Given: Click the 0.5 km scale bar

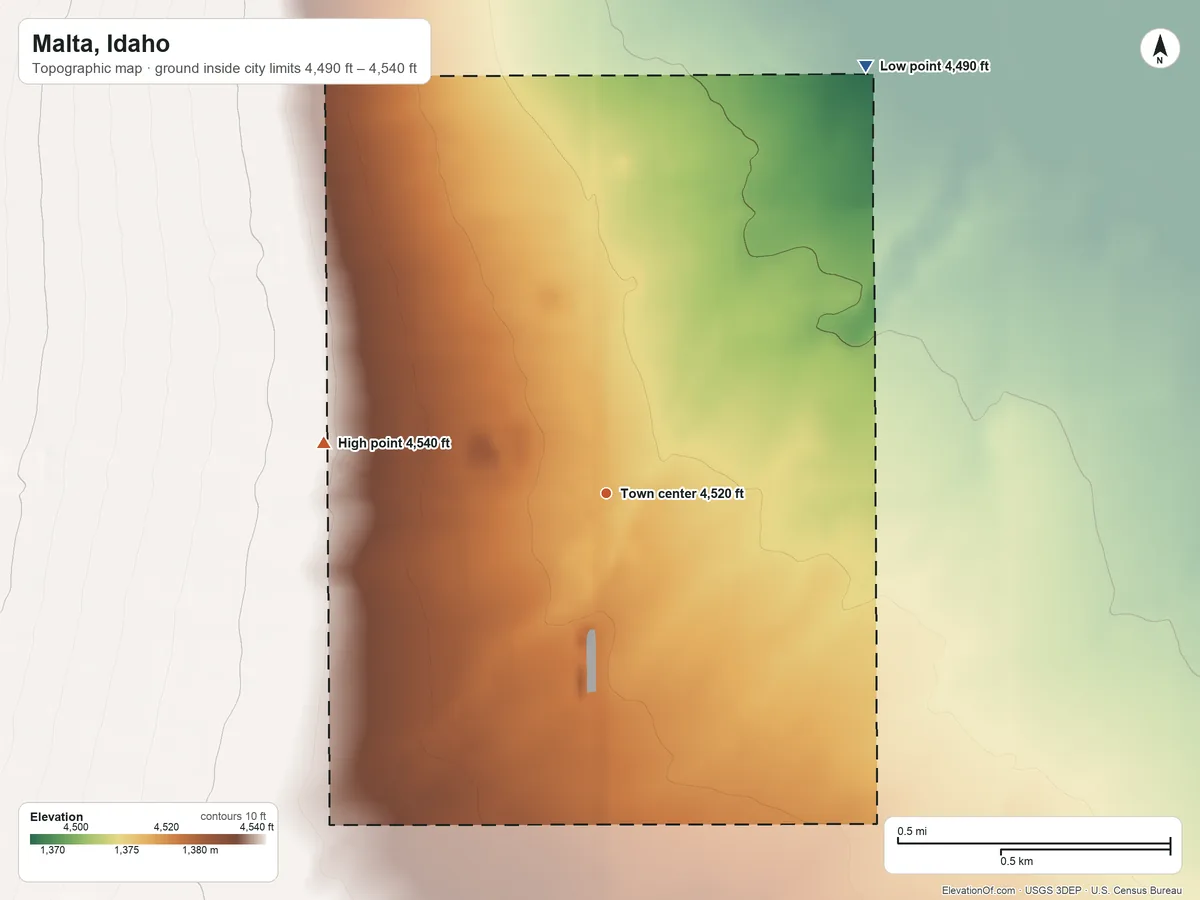Looking at the screenshot, I should pyautogui.click(x=1085, y=851).
